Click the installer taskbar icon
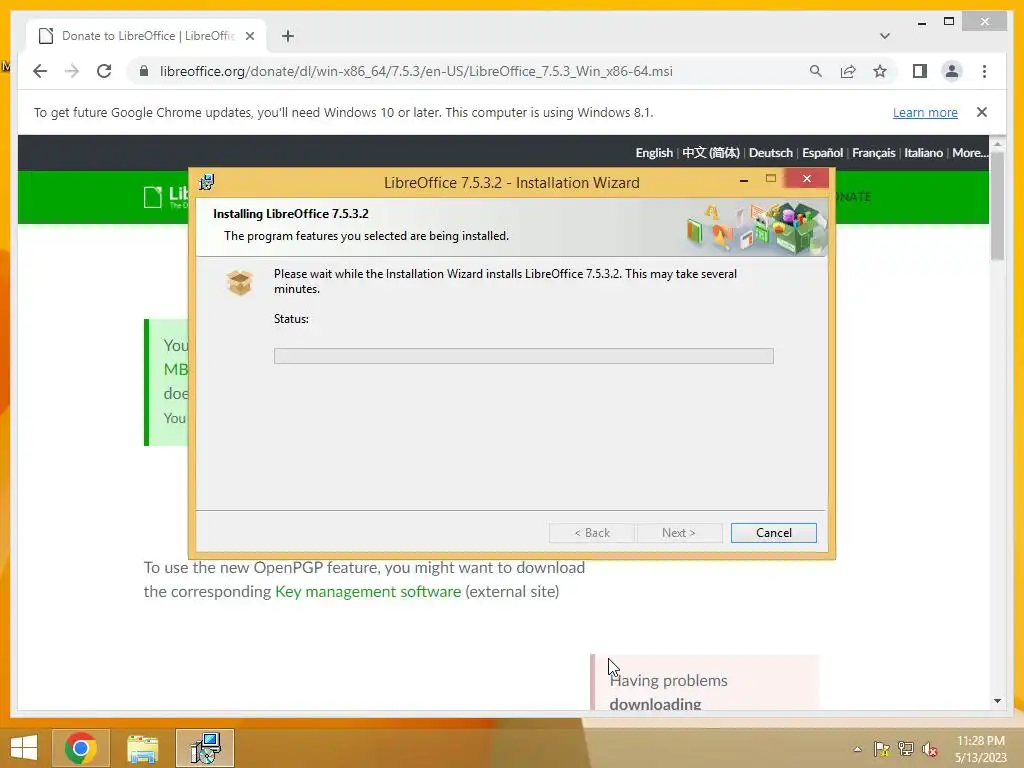Viewport: 1024px width, 768px height. pyautogui.click(x=205, y=748)
